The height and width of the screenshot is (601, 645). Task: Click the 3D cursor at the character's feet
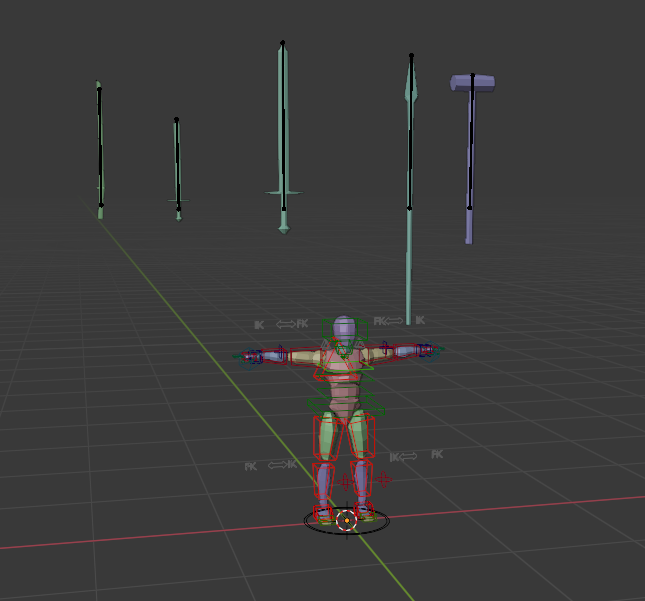pos(346,520)
